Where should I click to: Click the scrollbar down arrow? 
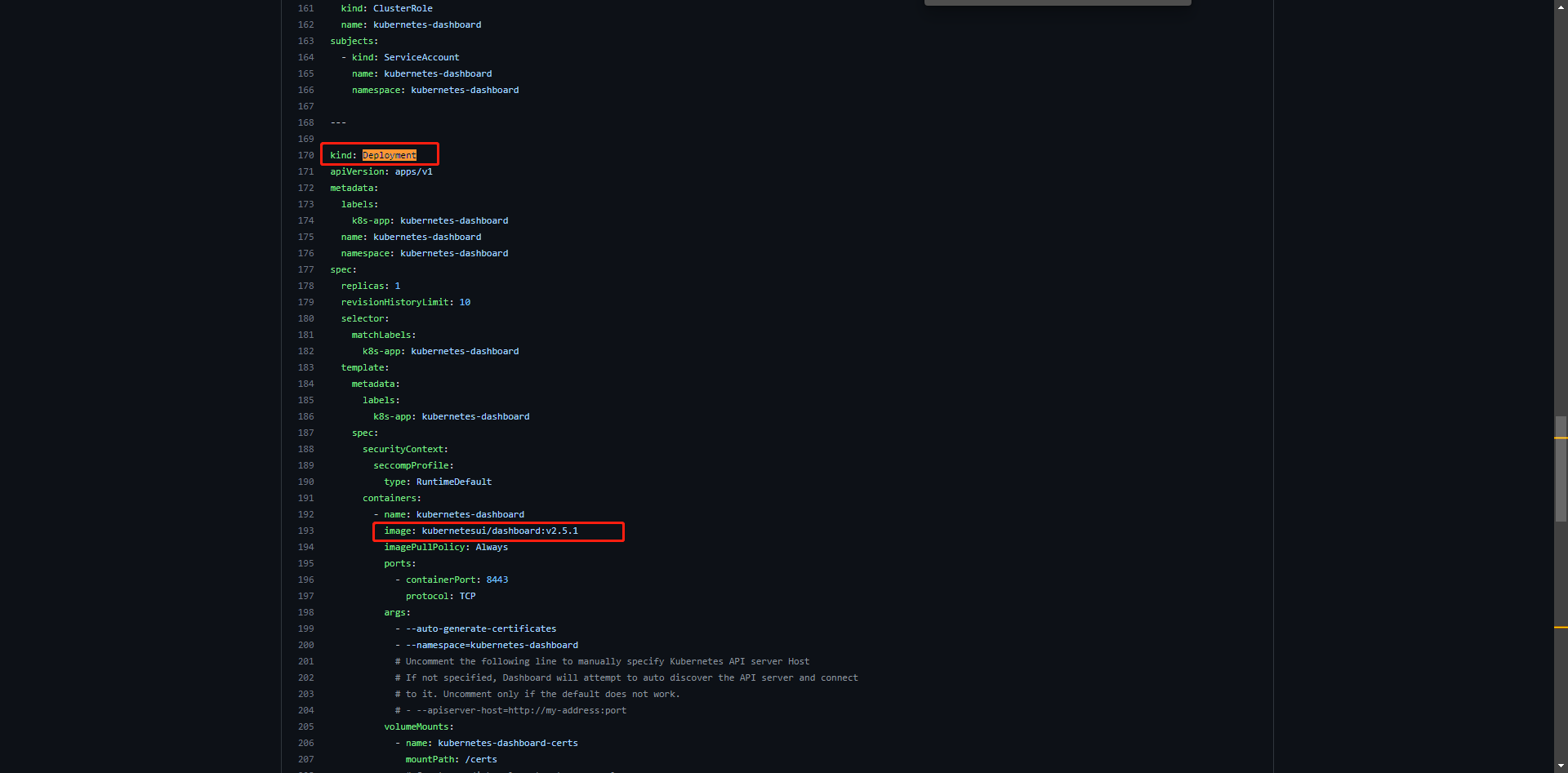[1561, 766]
